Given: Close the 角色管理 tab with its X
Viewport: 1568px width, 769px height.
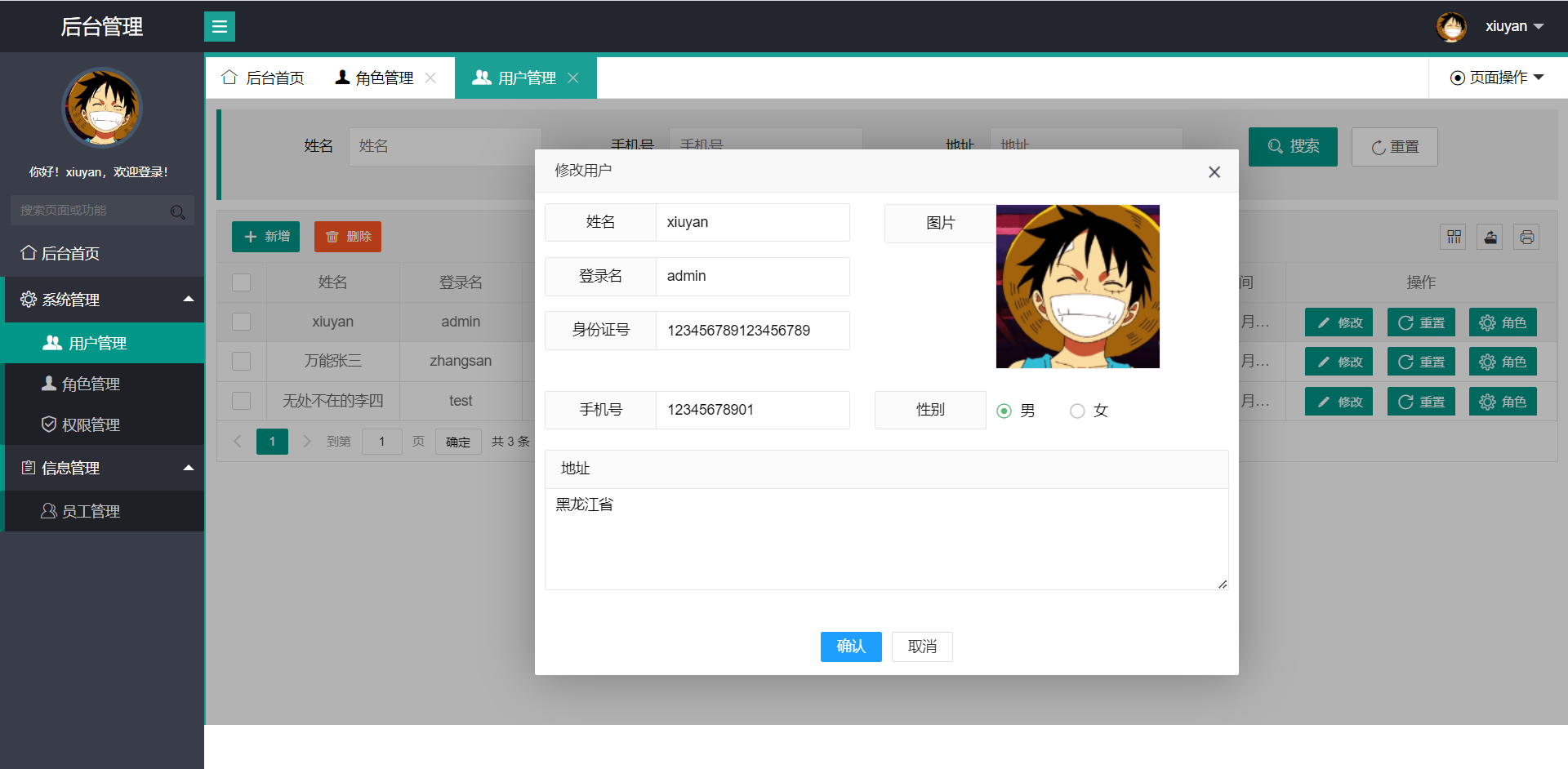Looking at the screenshot, I should [x=430, y=78].
